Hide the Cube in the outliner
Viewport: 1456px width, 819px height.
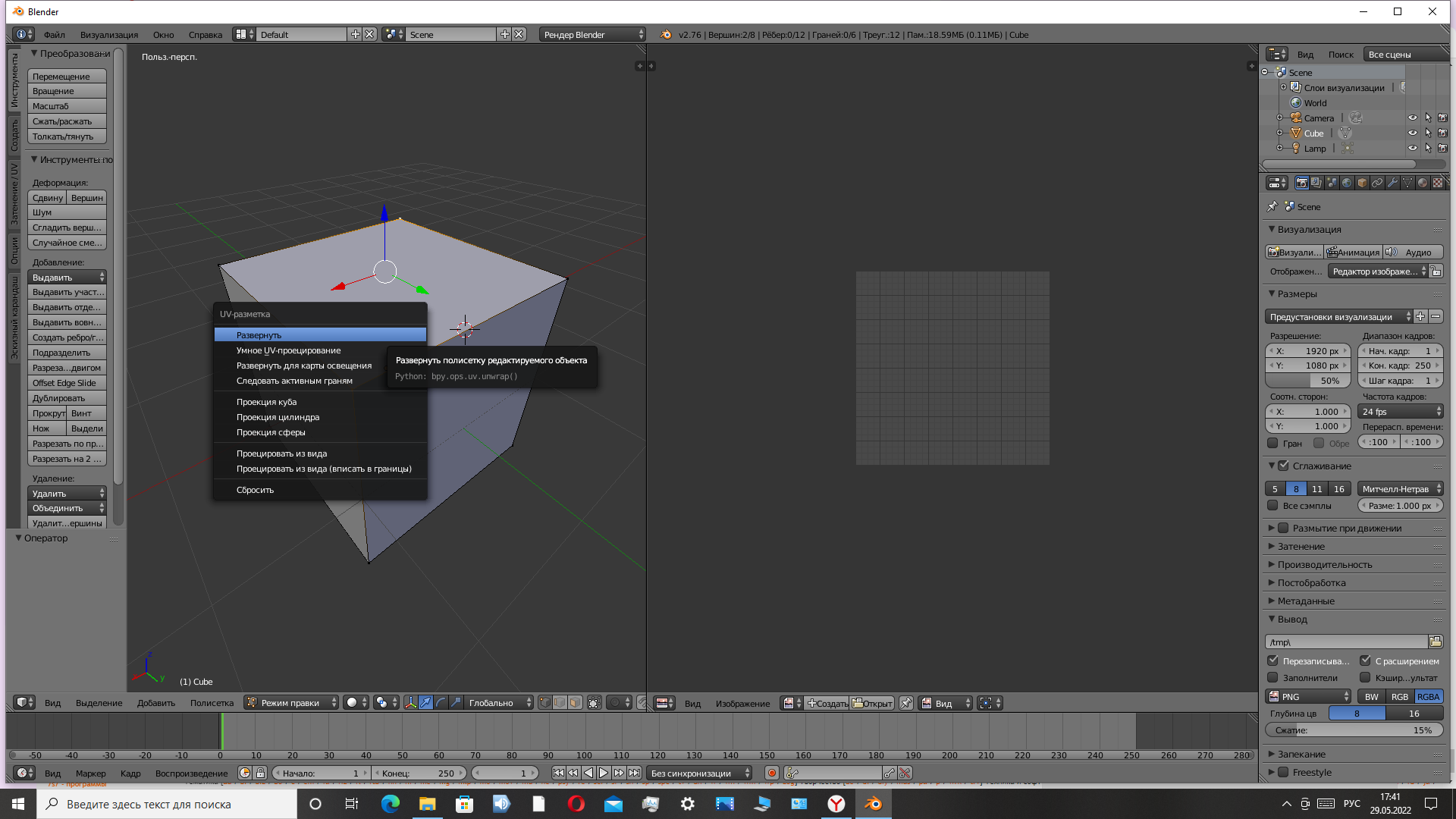[x=1412, y=133]
